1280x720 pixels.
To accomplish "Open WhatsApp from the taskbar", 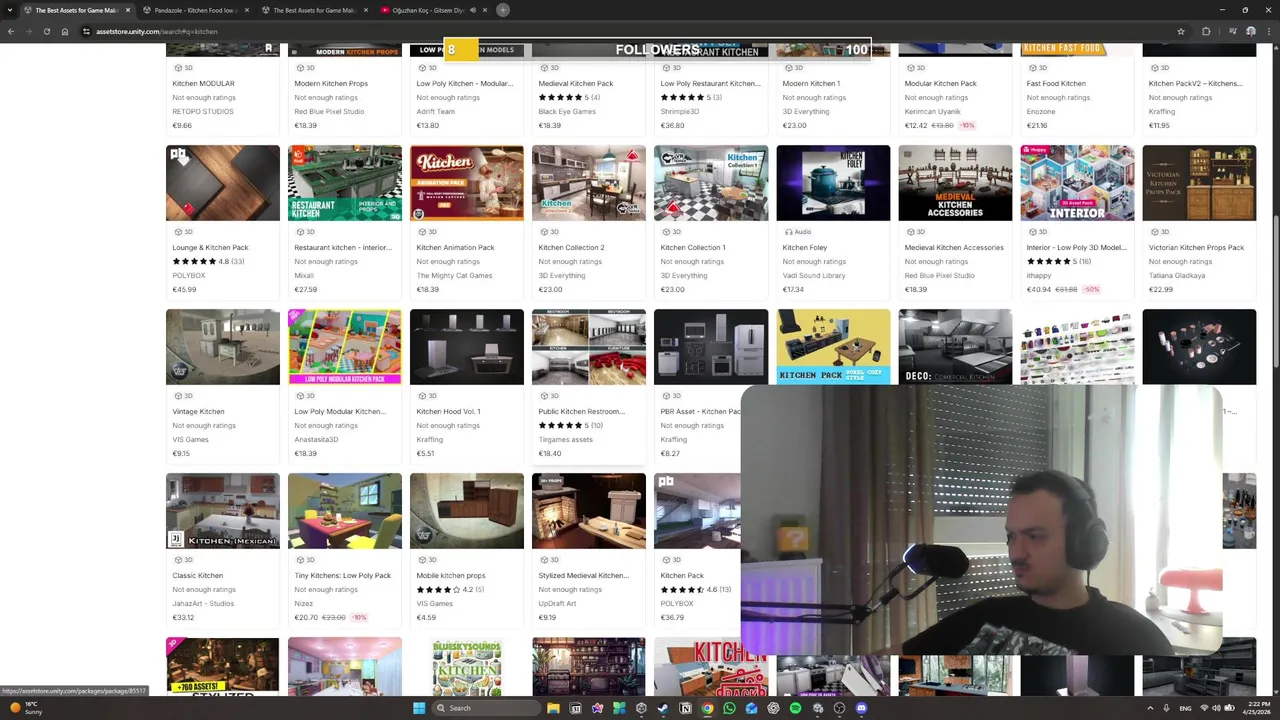I will (x=729, y=708).
